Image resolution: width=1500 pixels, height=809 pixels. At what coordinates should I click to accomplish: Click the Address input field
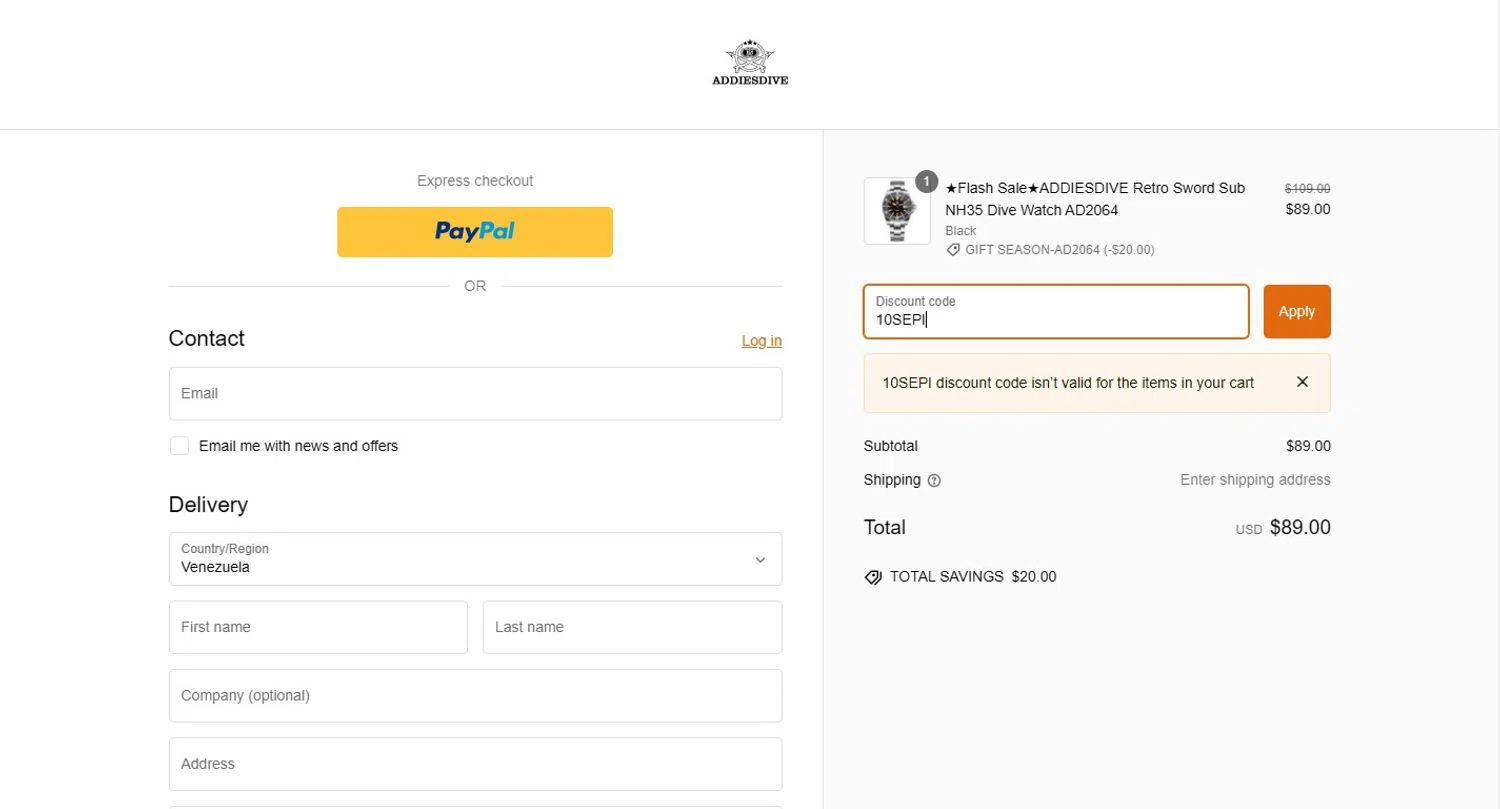click(x=475, y=764)
